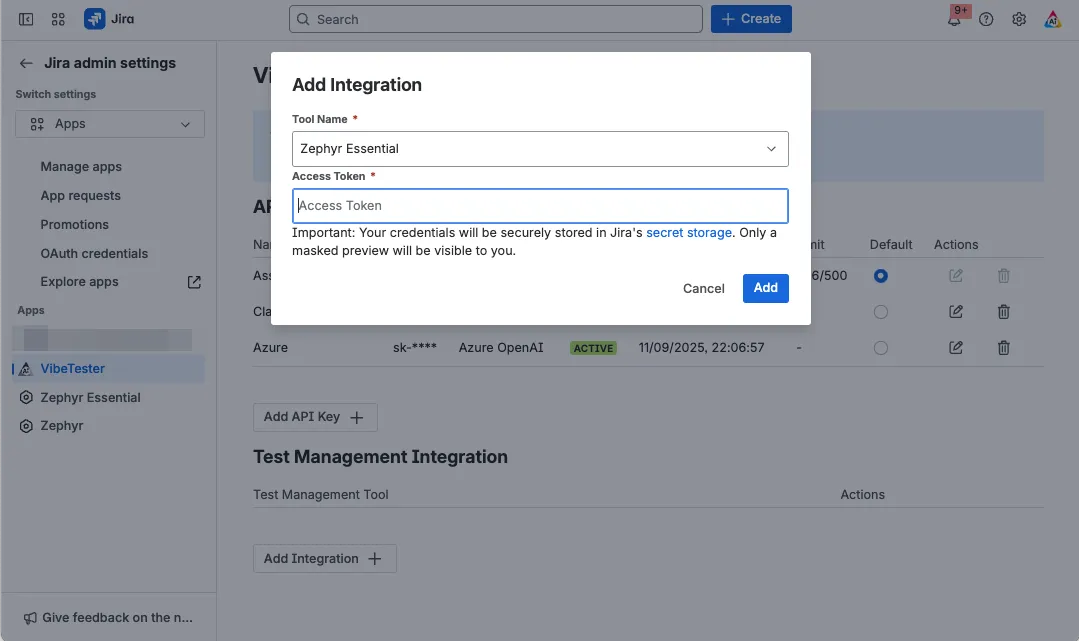Viewport: 1079px width, 641px height.
Task: Click the Add button in dialog
Action: [765, 288]
